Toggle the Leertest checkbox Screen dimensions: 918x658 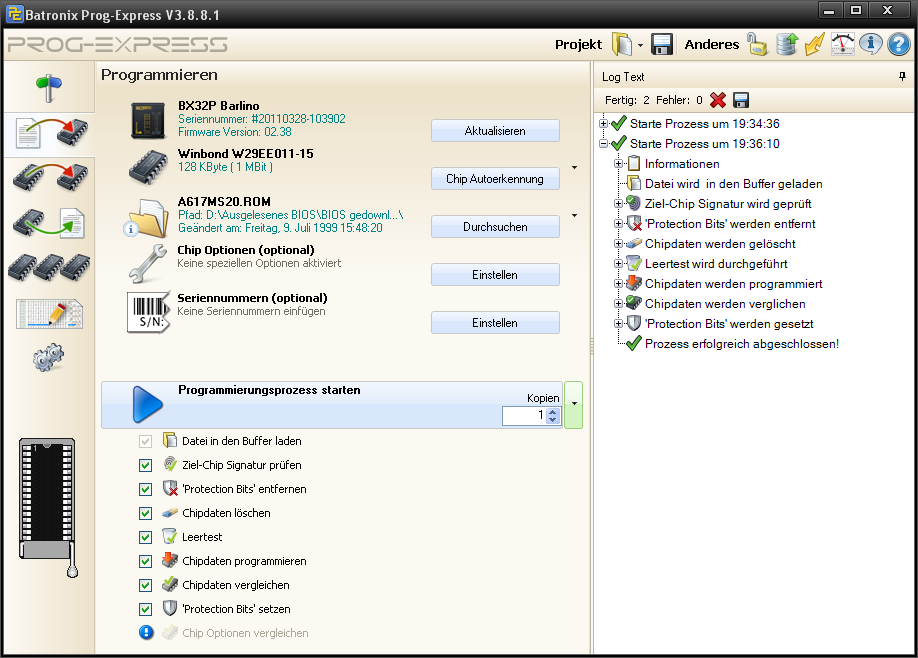(145, 537)
